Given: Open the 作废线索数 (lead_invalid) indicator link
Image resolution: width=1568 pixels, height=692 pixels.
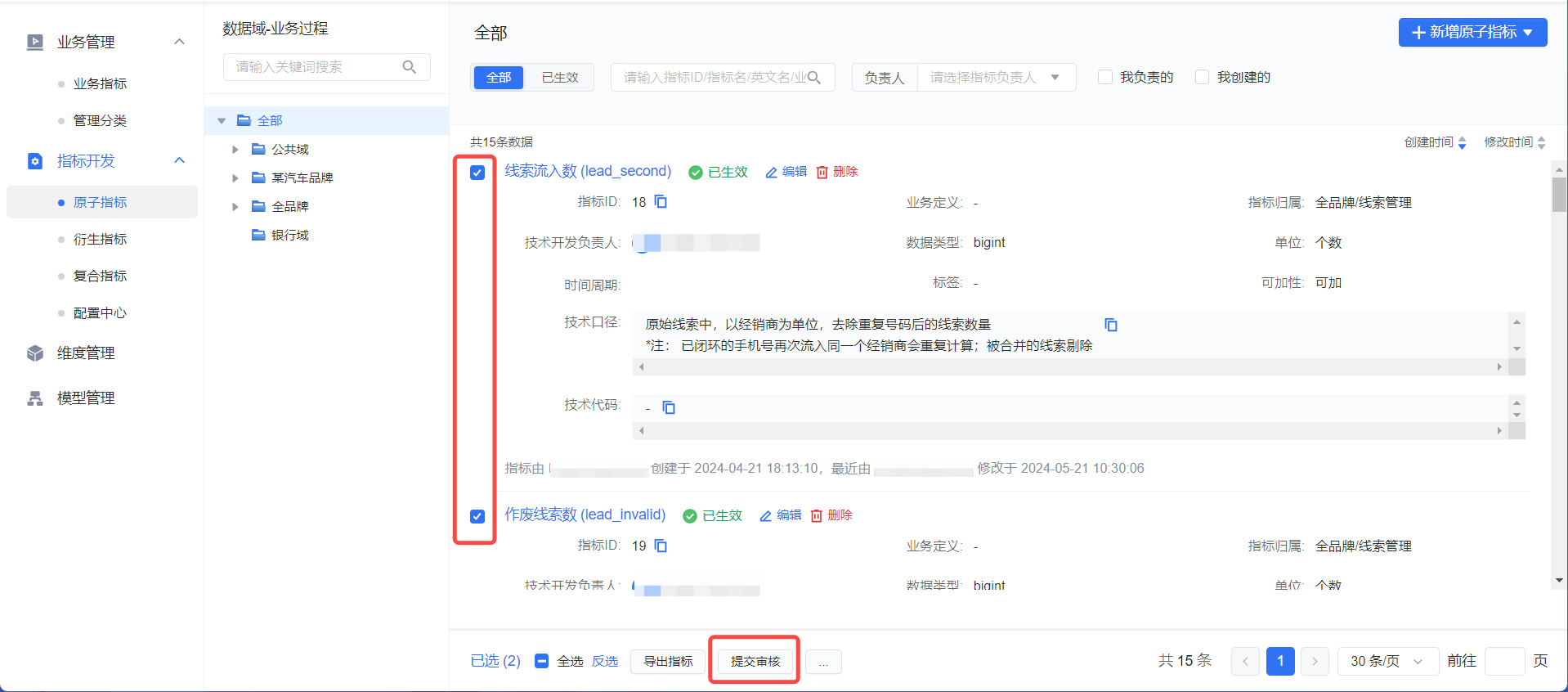Looking at the screenshot, I should 585,515.
